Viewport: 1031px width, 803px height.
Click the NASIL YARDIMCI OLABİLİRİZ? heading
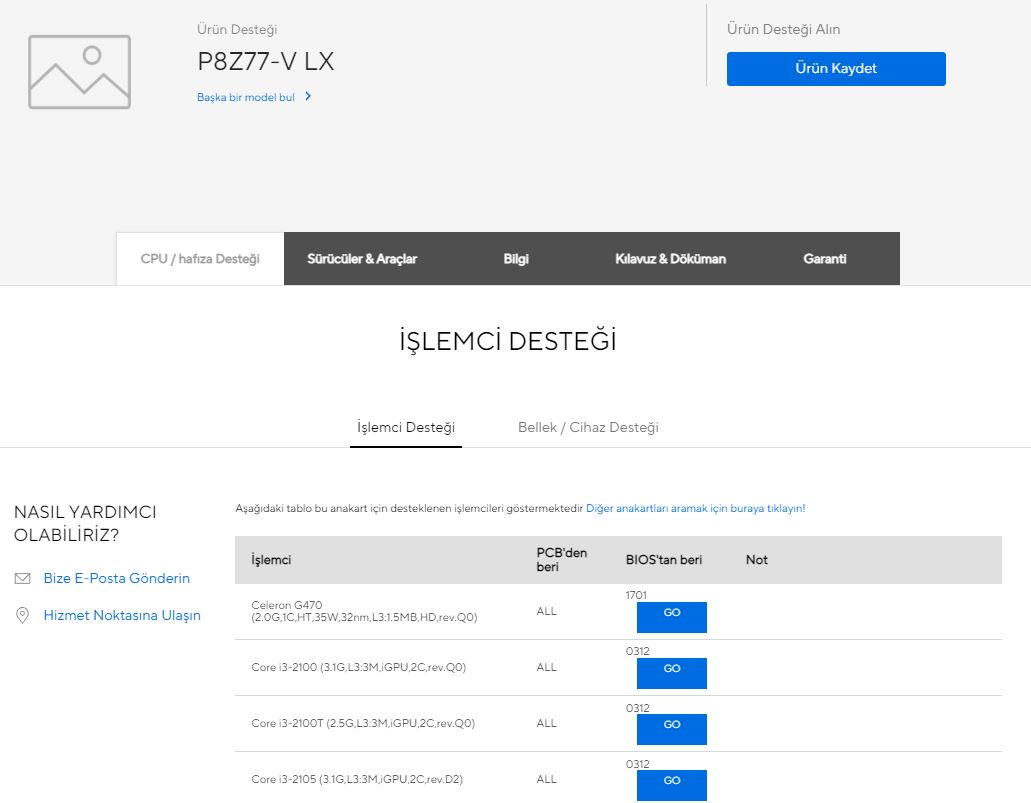click(85, 523)
